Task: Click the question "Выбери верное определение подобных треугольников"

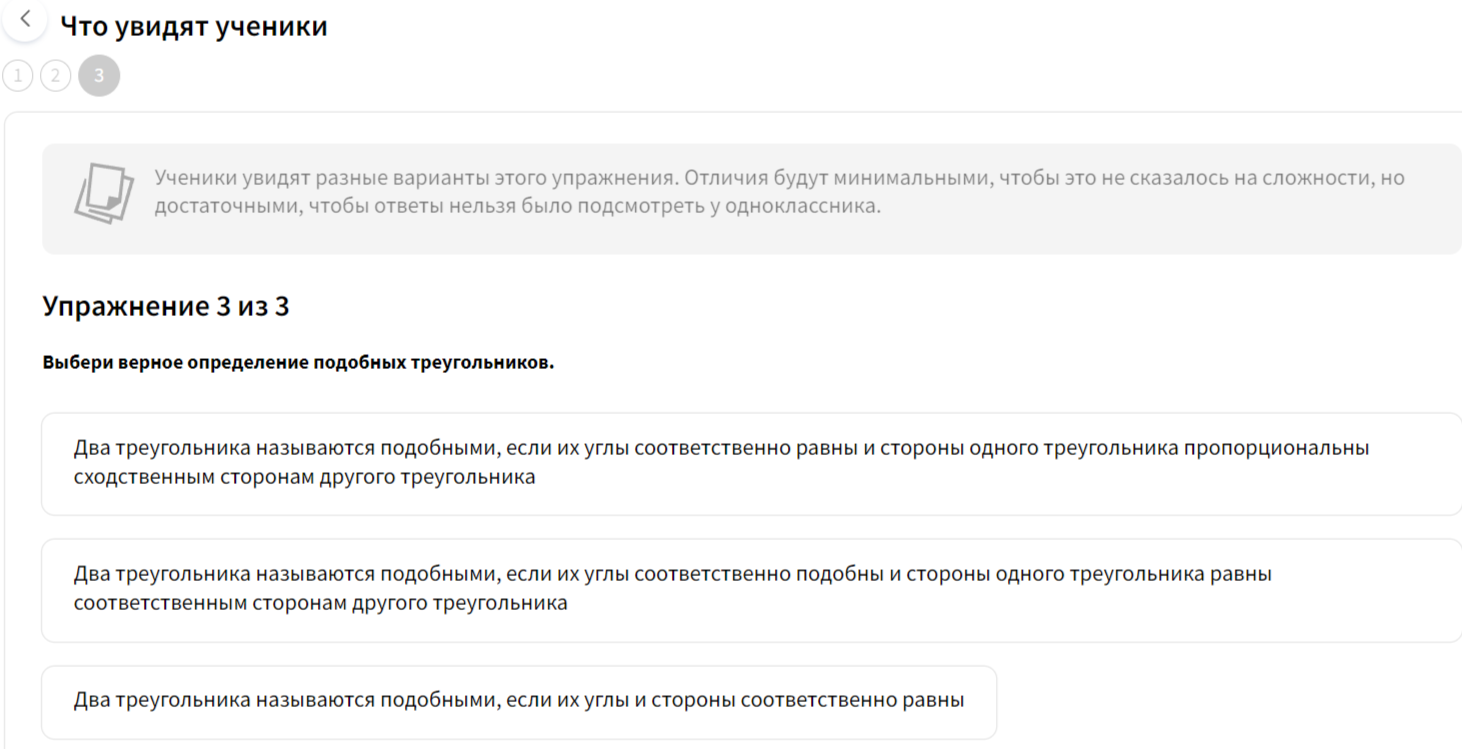Action: tap(298, 362)
